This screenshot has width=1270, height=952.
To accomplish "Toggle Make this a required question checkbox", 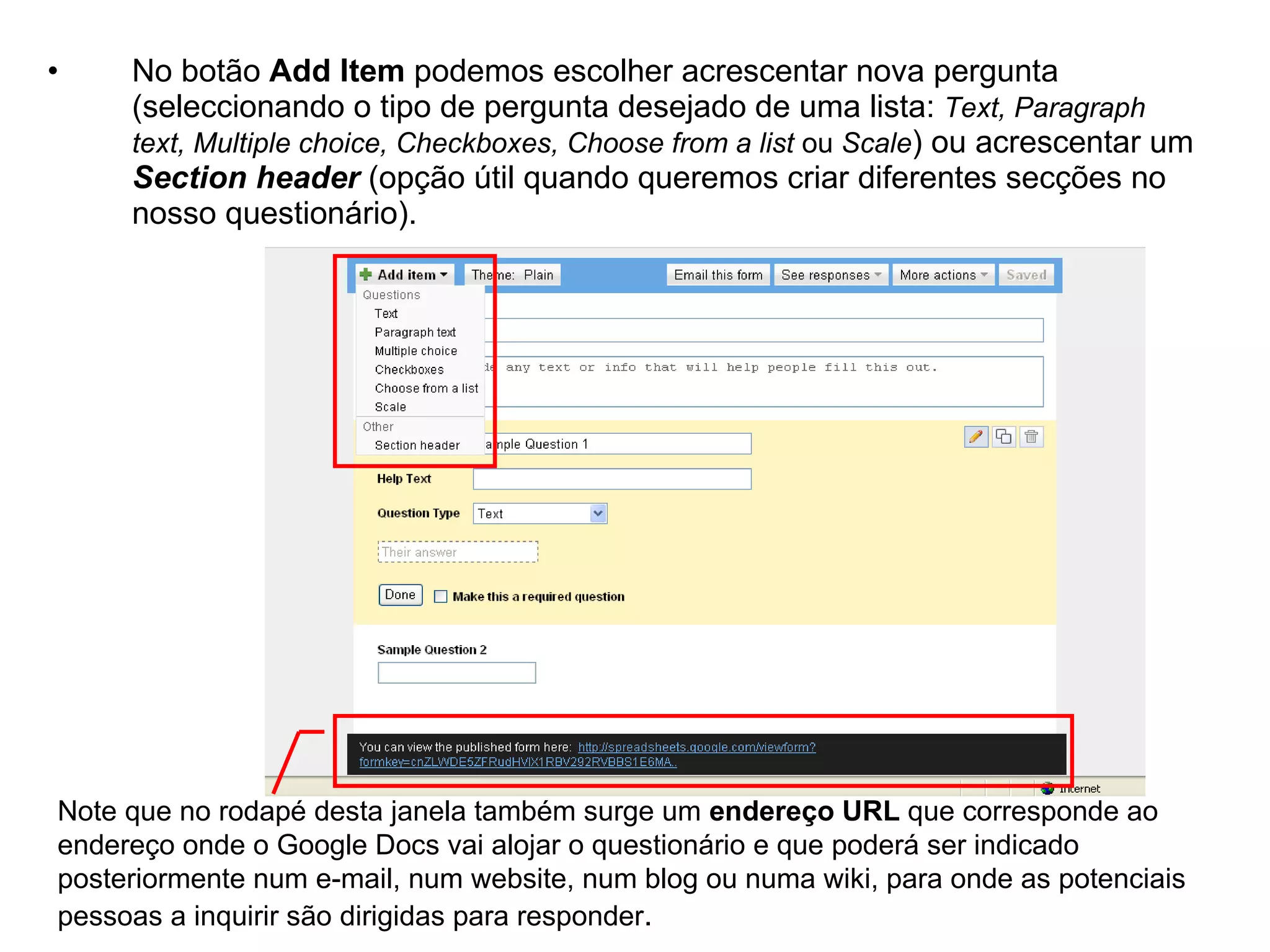I will (x=440, y=596).
